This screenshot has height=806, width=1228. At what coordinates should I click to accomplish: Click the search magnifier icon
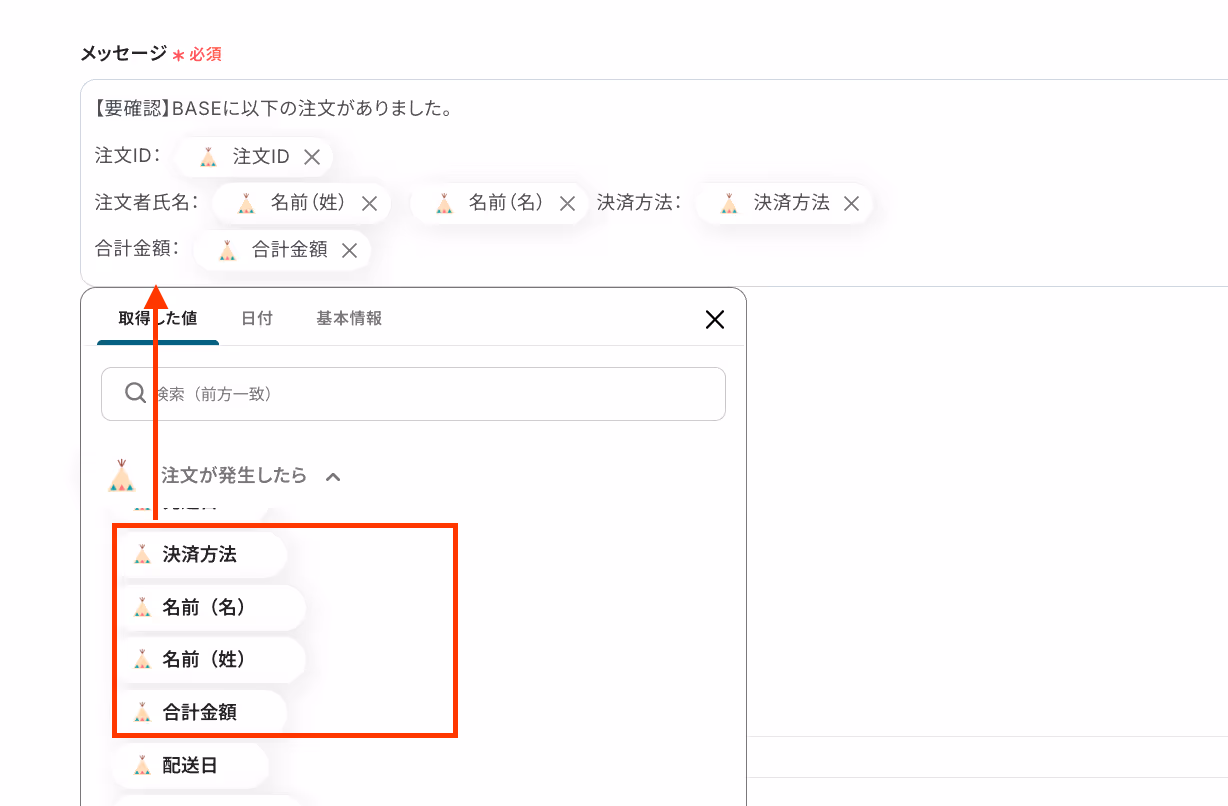[136, 393]
